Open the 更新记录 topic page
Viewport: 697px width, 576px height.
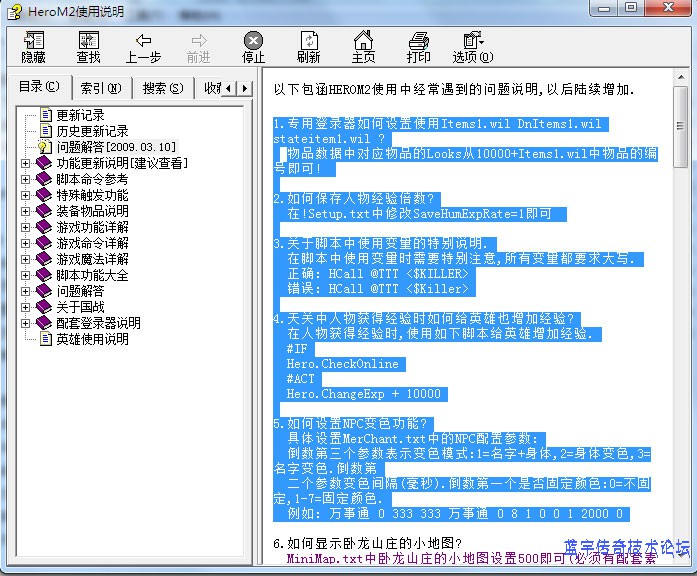80,115
